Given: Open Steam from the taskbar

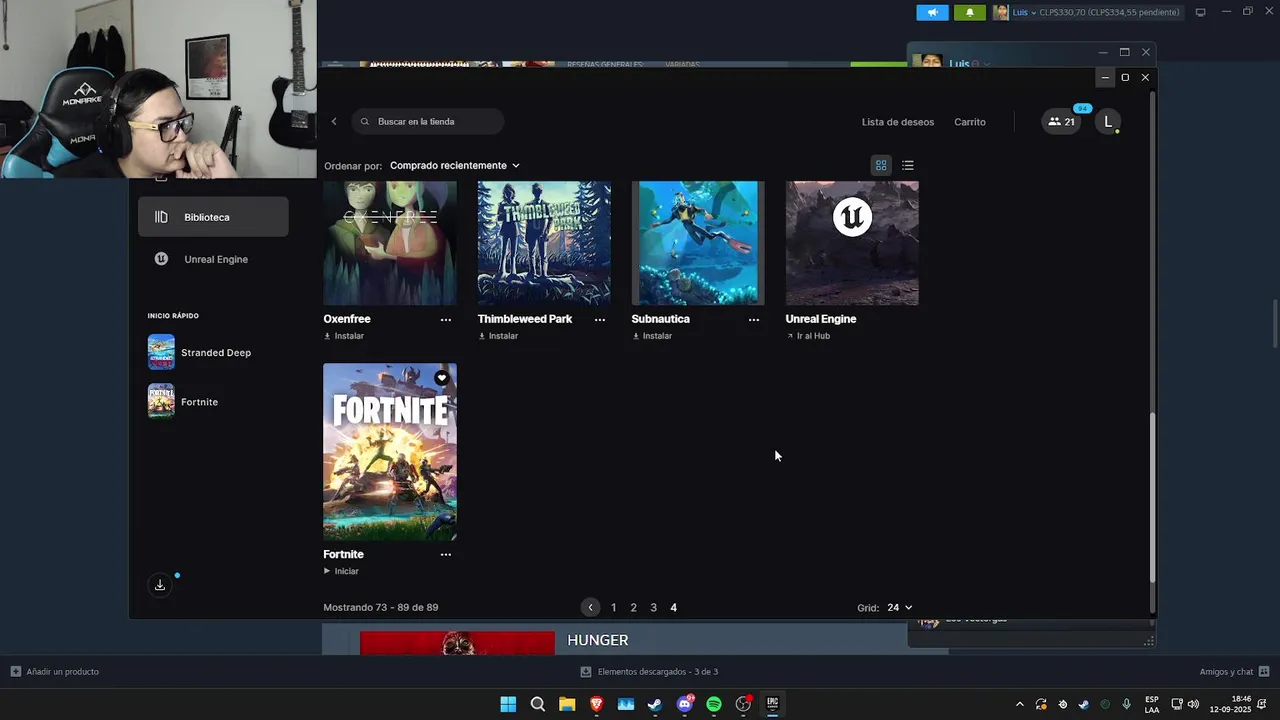Looking at the screenshot, I should (x=655, y=704).
